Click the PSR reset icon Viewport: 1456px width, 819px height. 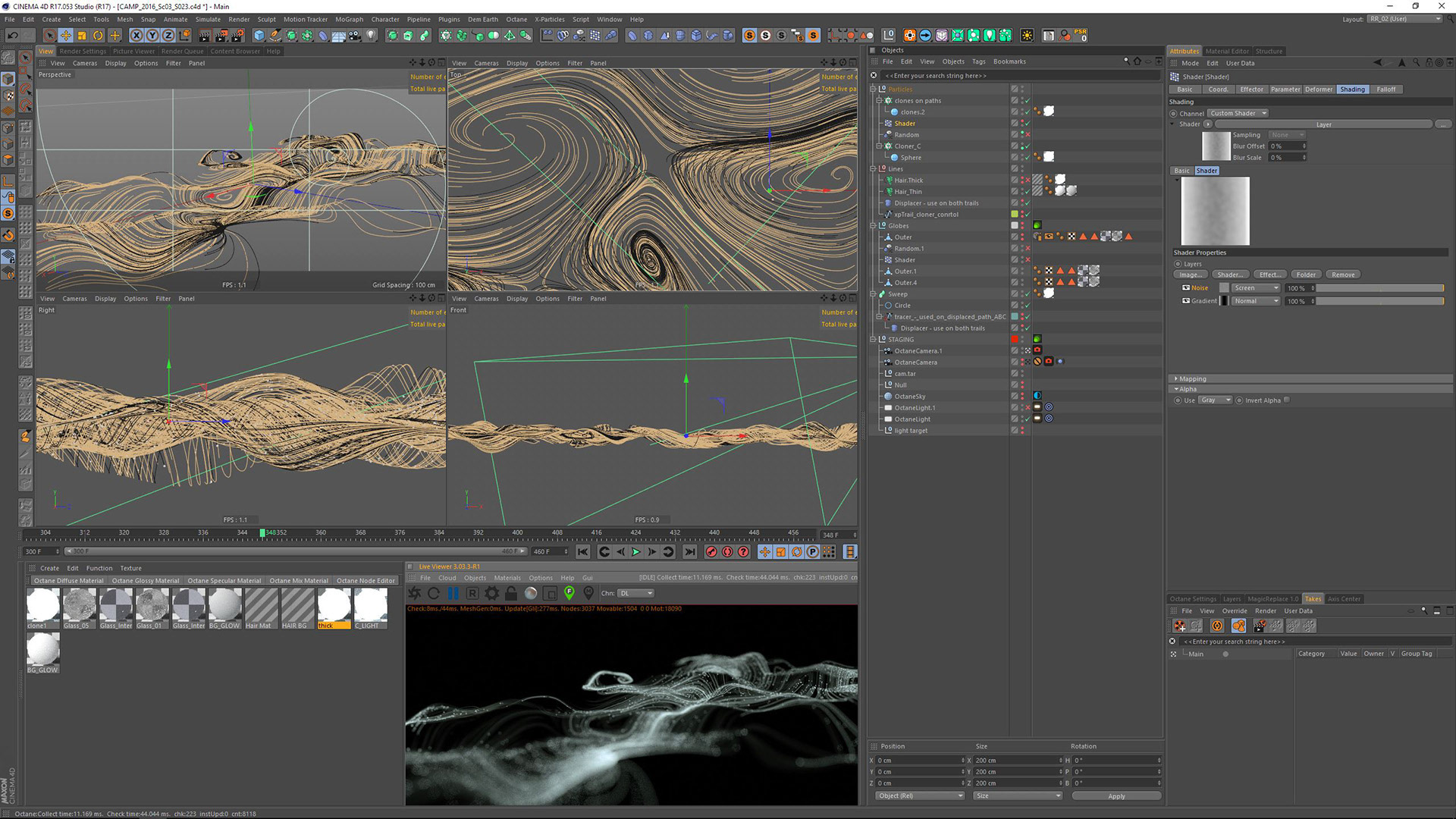coord(1081,35)
